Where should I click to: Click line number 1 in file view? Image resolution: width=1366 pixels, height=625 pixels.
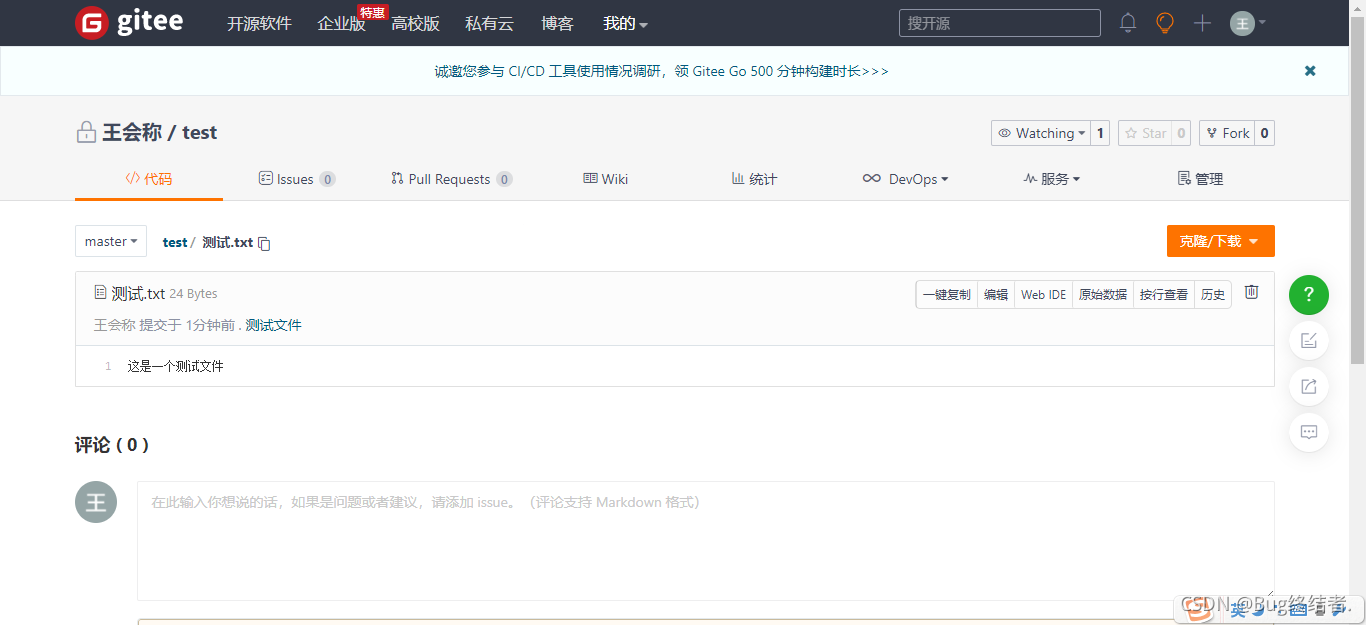pyautogui.click(x=108, y=367)
